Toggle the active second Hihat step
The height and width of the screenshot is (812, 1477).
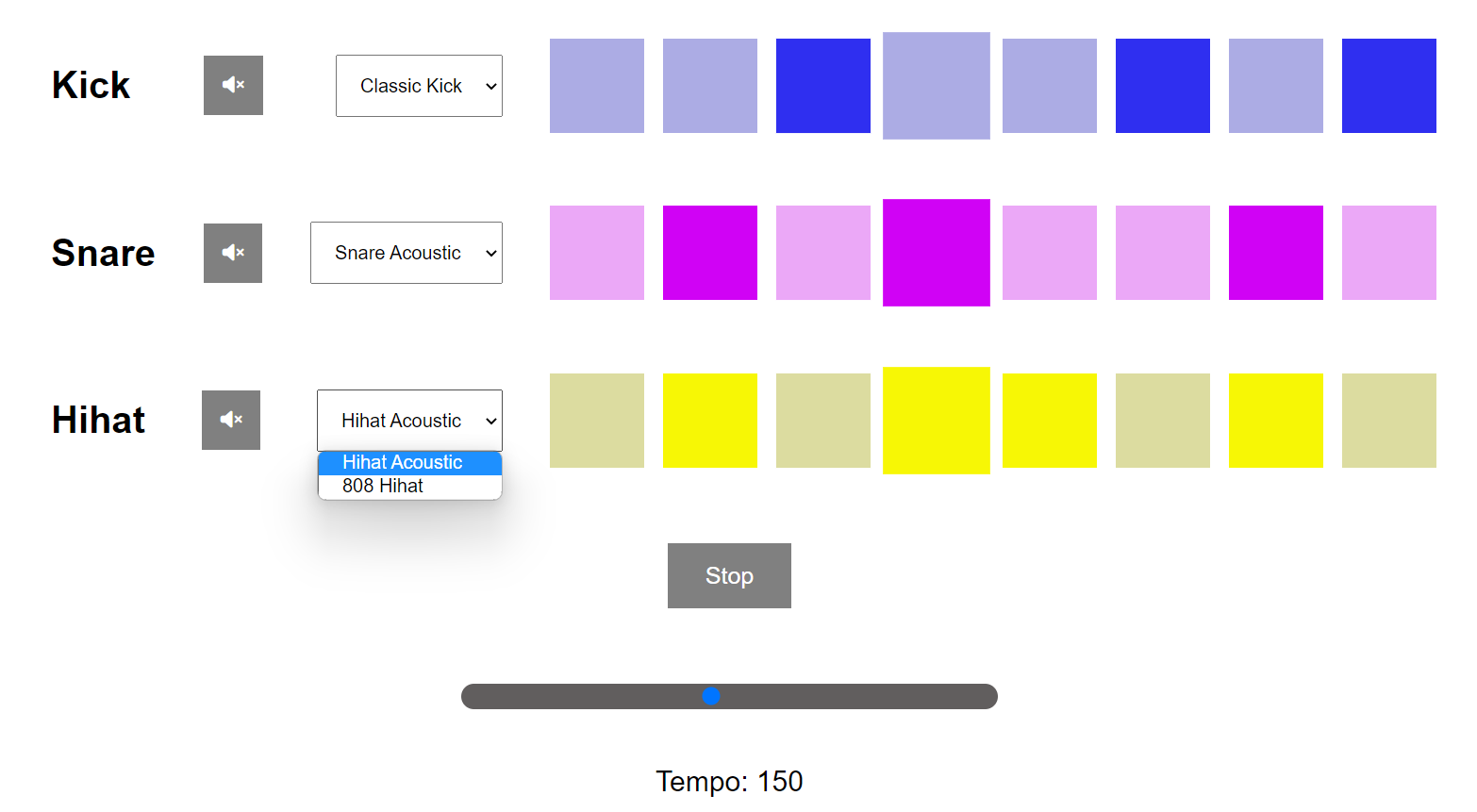tap(709, 421)
